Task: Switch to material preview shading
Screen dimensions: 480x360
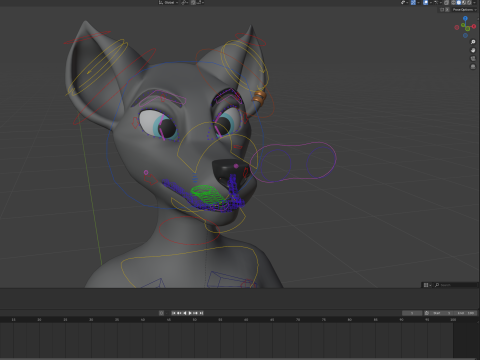Action: (464, 2)
